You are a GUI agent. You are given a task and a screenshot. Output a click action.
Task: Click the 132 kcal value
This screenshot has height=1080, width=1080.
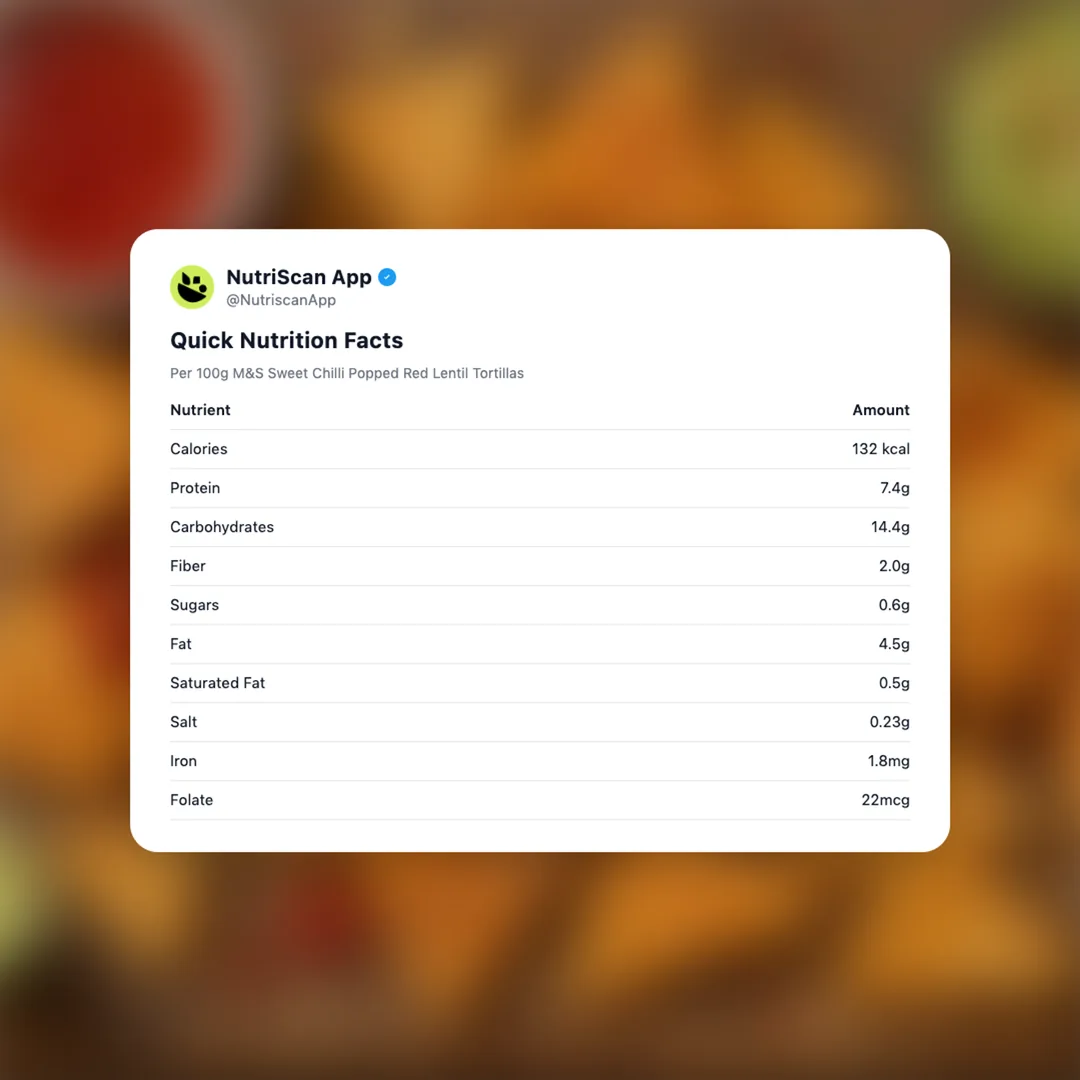tap(881, 449)
